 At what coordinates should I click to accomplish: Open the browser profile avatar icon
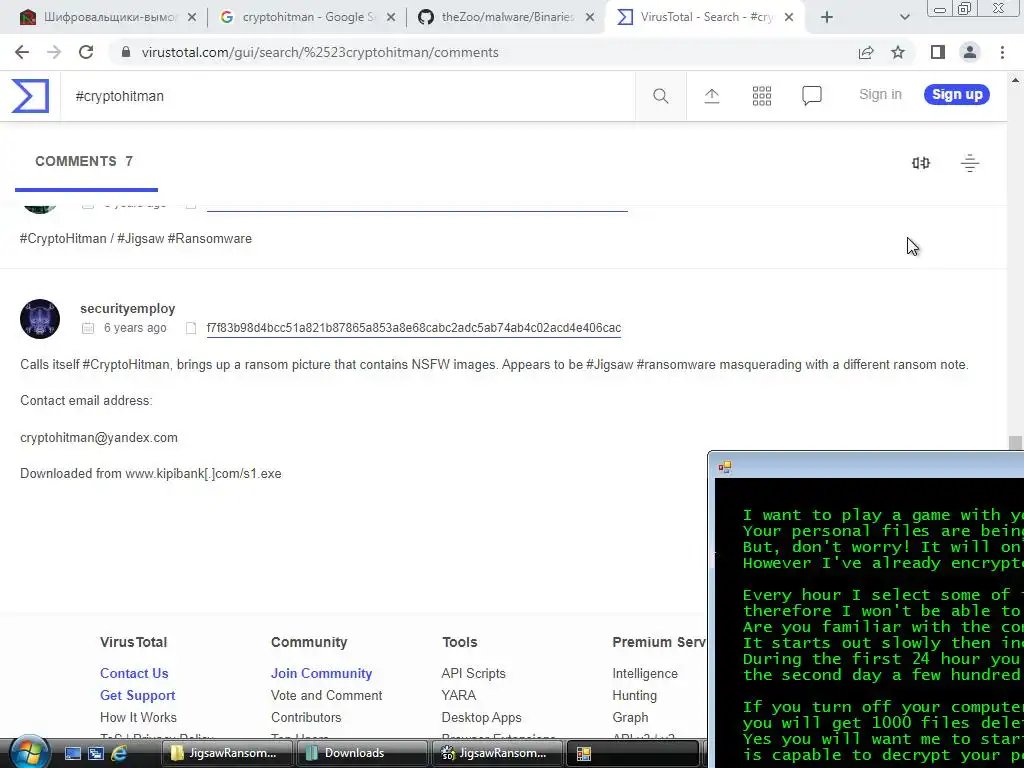point(970,52)
